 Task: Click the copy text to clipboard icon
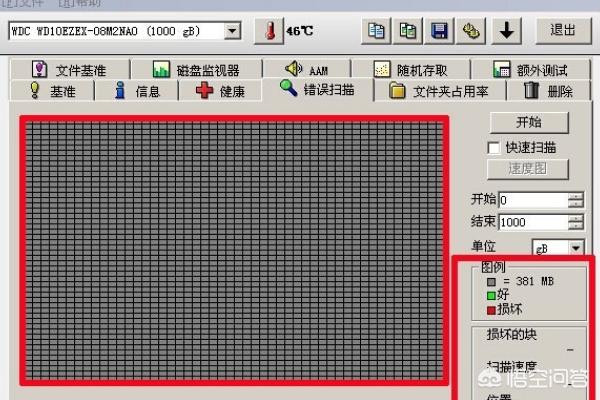(376, 30)
